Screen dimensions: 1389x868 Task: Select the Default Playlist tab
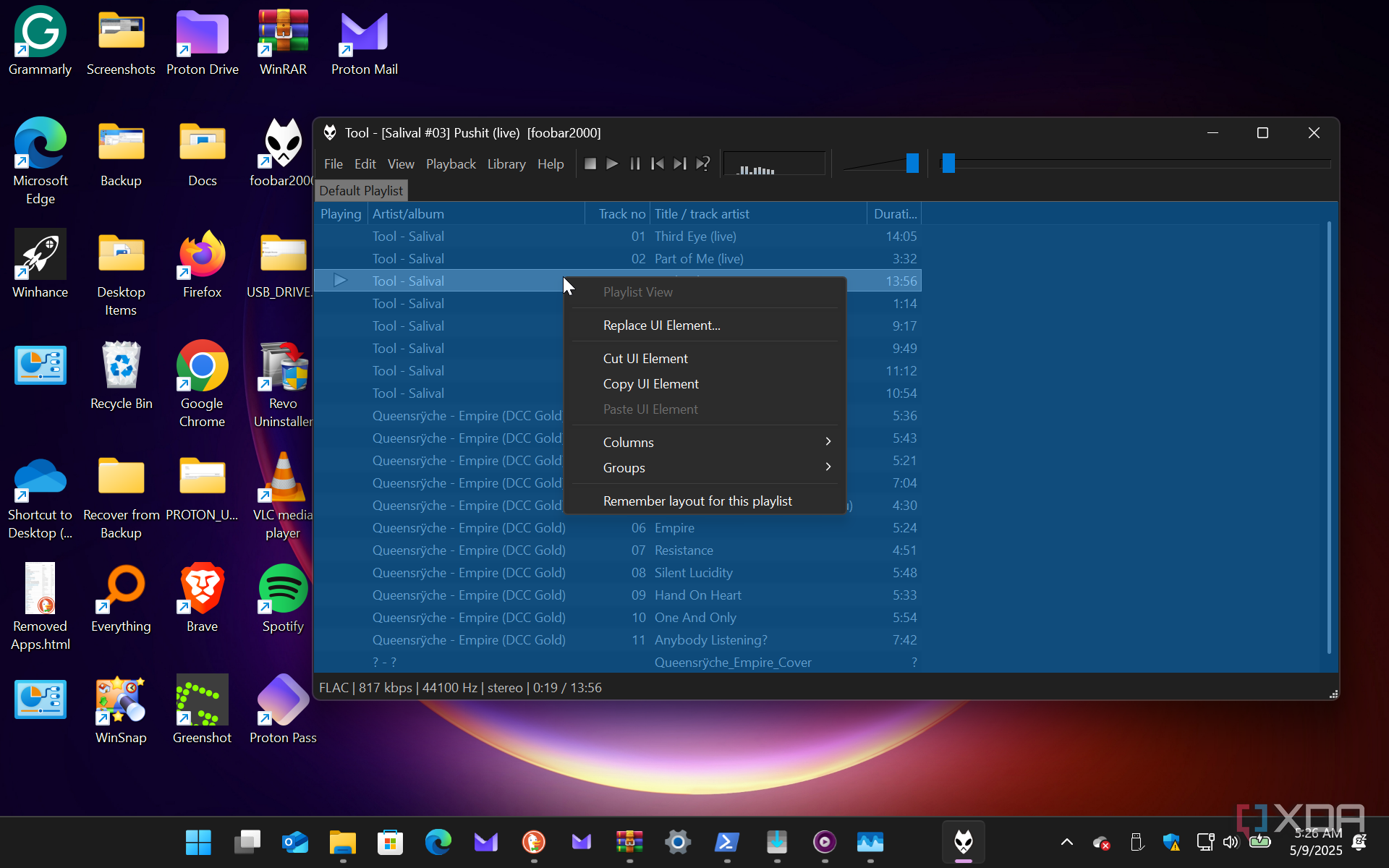click(x=361, y=191)
